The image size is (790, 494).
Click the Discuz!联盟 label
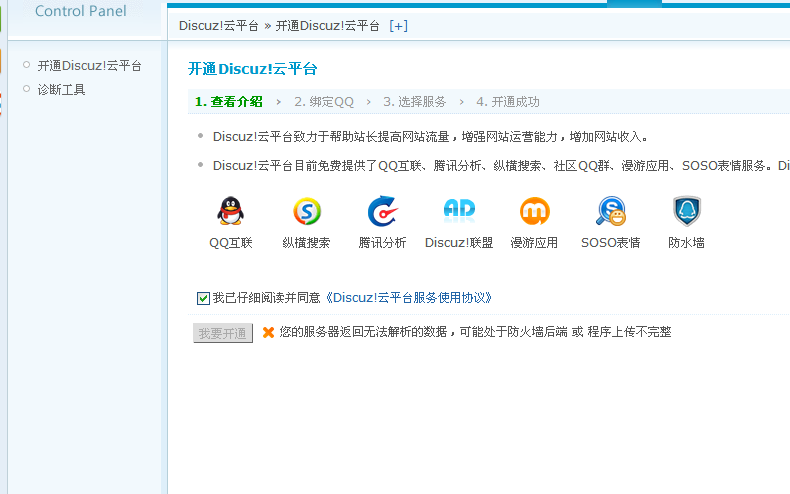(x=459, y=243)
